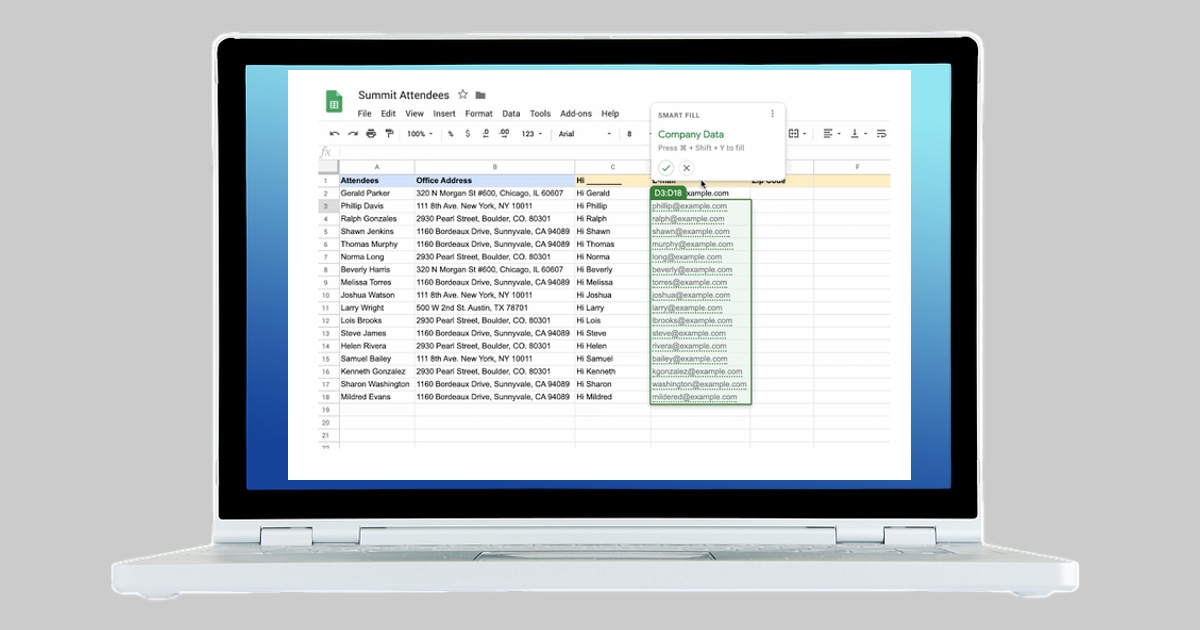Click the Redo icon
This screenshot has width=1200, height=630.
[x=351, y=133]
